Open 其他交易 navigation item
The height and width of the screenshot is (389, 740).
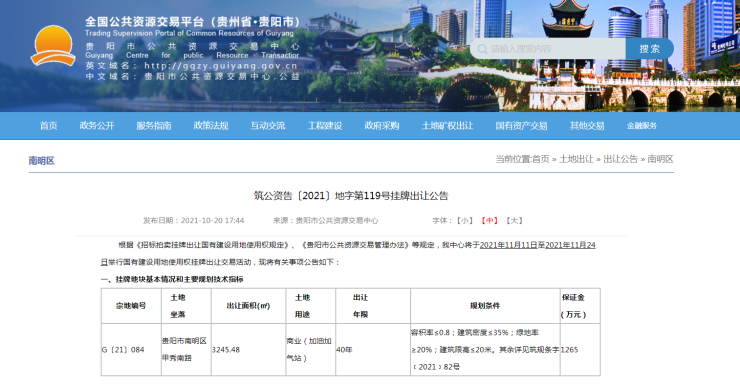click(587, 126)
